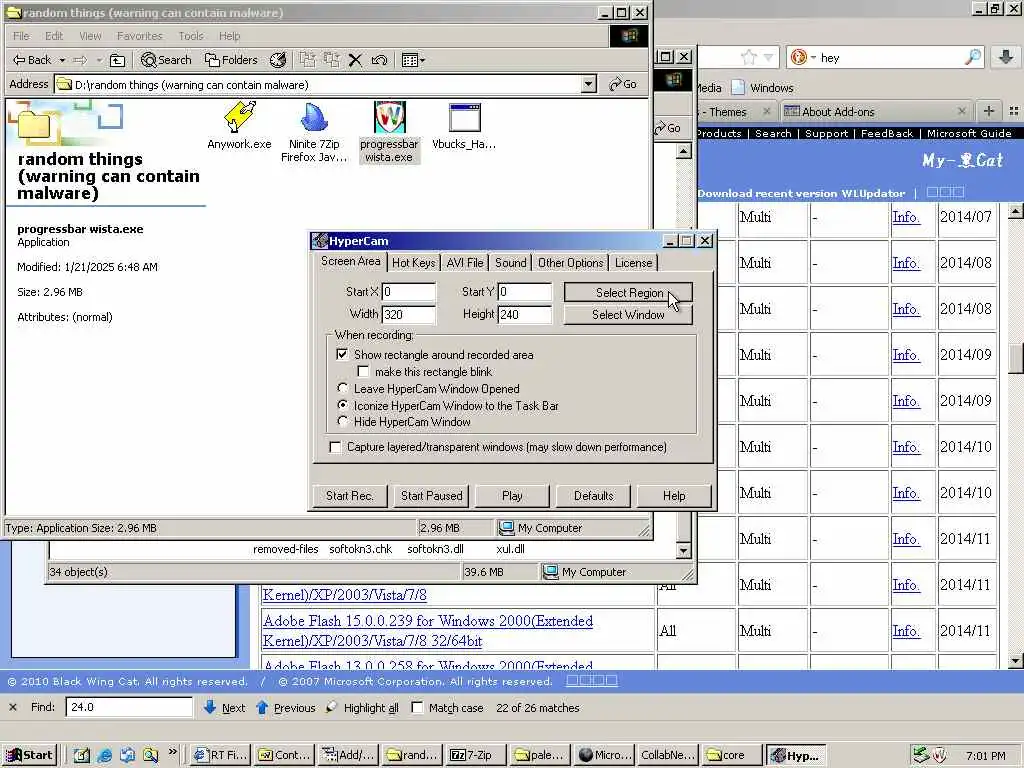Open the Info link for 2014/07 row
This screenshot has width=1024, height=768.
click(x=906, y=217)
